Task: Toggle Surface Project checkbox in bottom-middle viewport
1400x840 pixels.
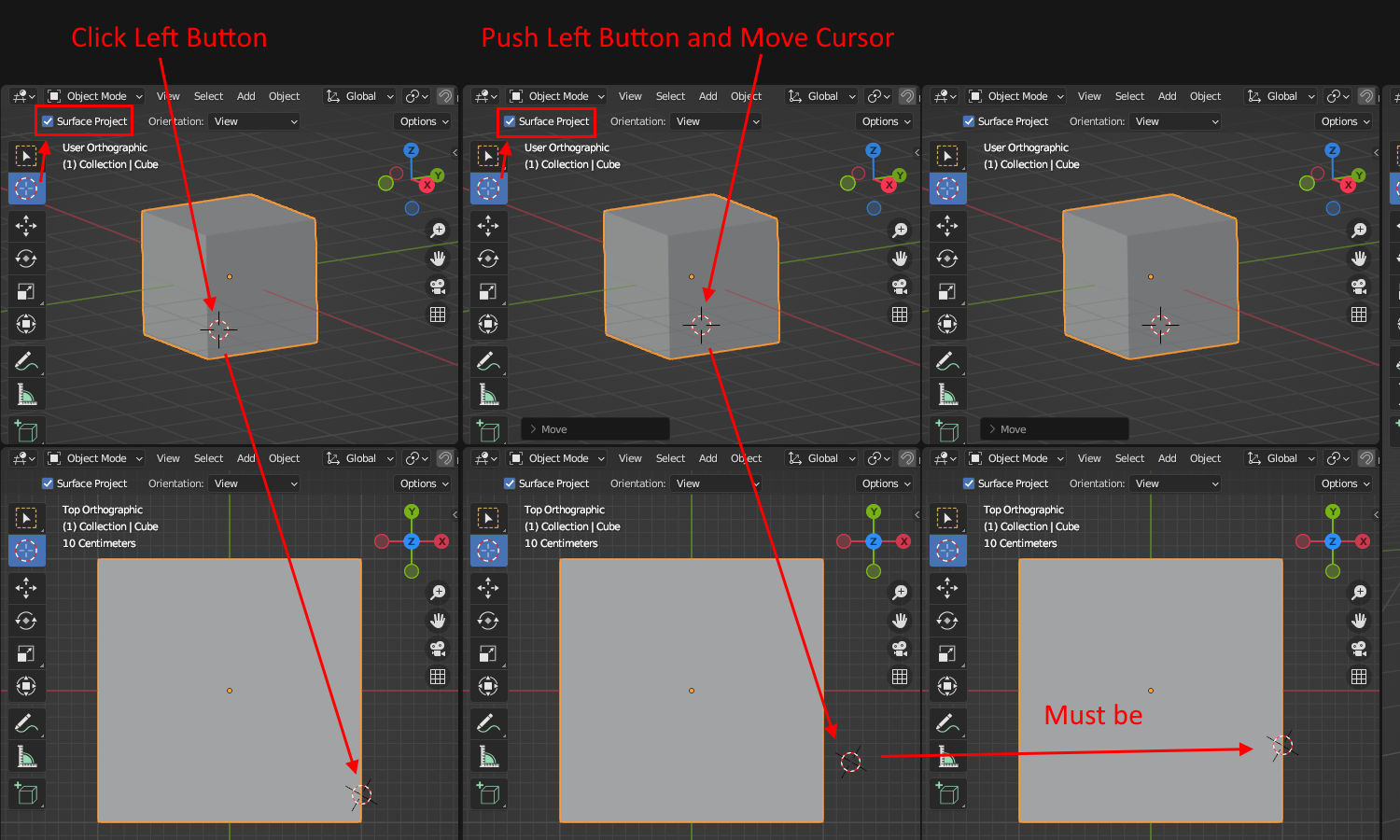Action: click(x=510, y=483)
